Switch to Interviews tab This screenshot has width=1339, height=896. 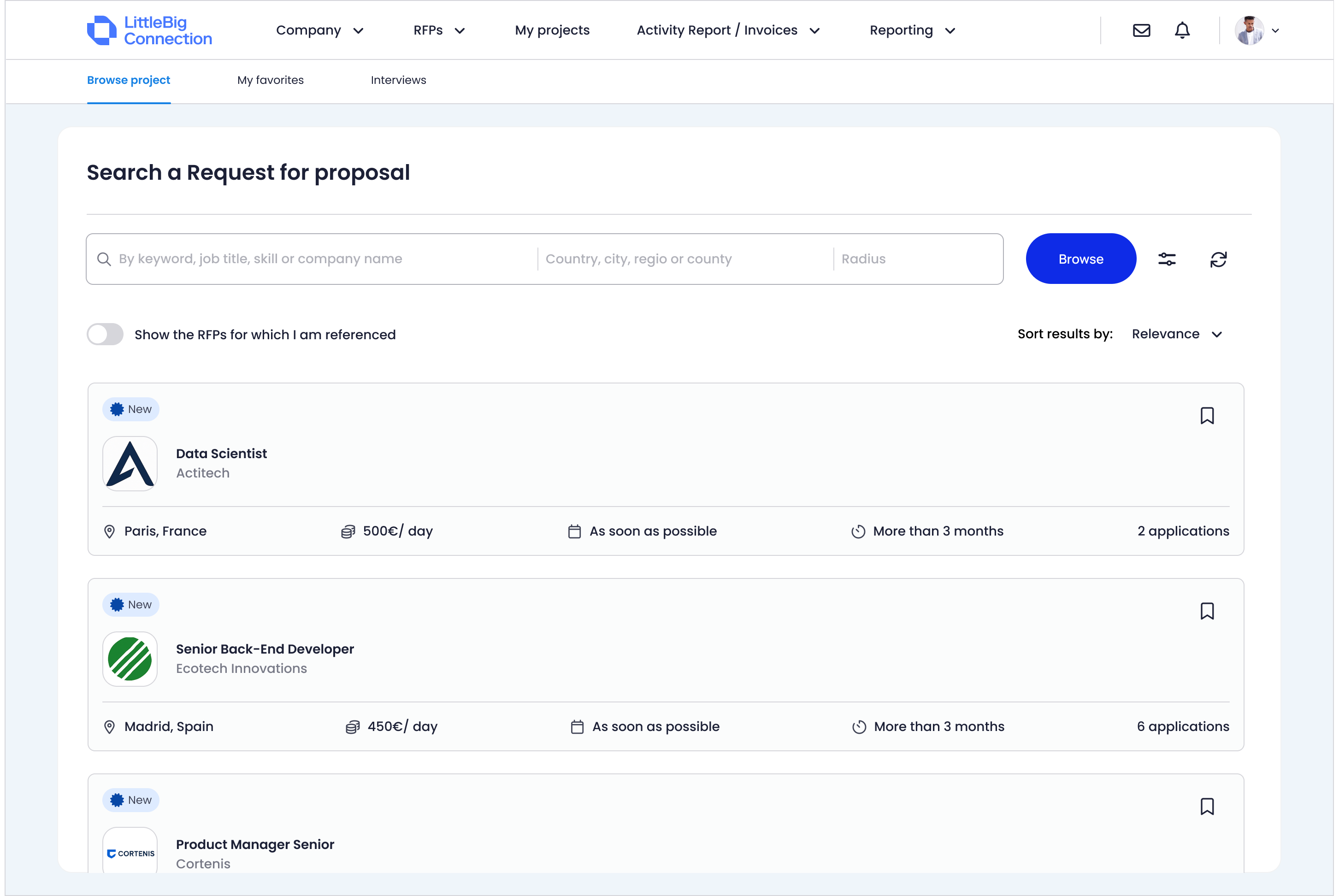(398, 80)
